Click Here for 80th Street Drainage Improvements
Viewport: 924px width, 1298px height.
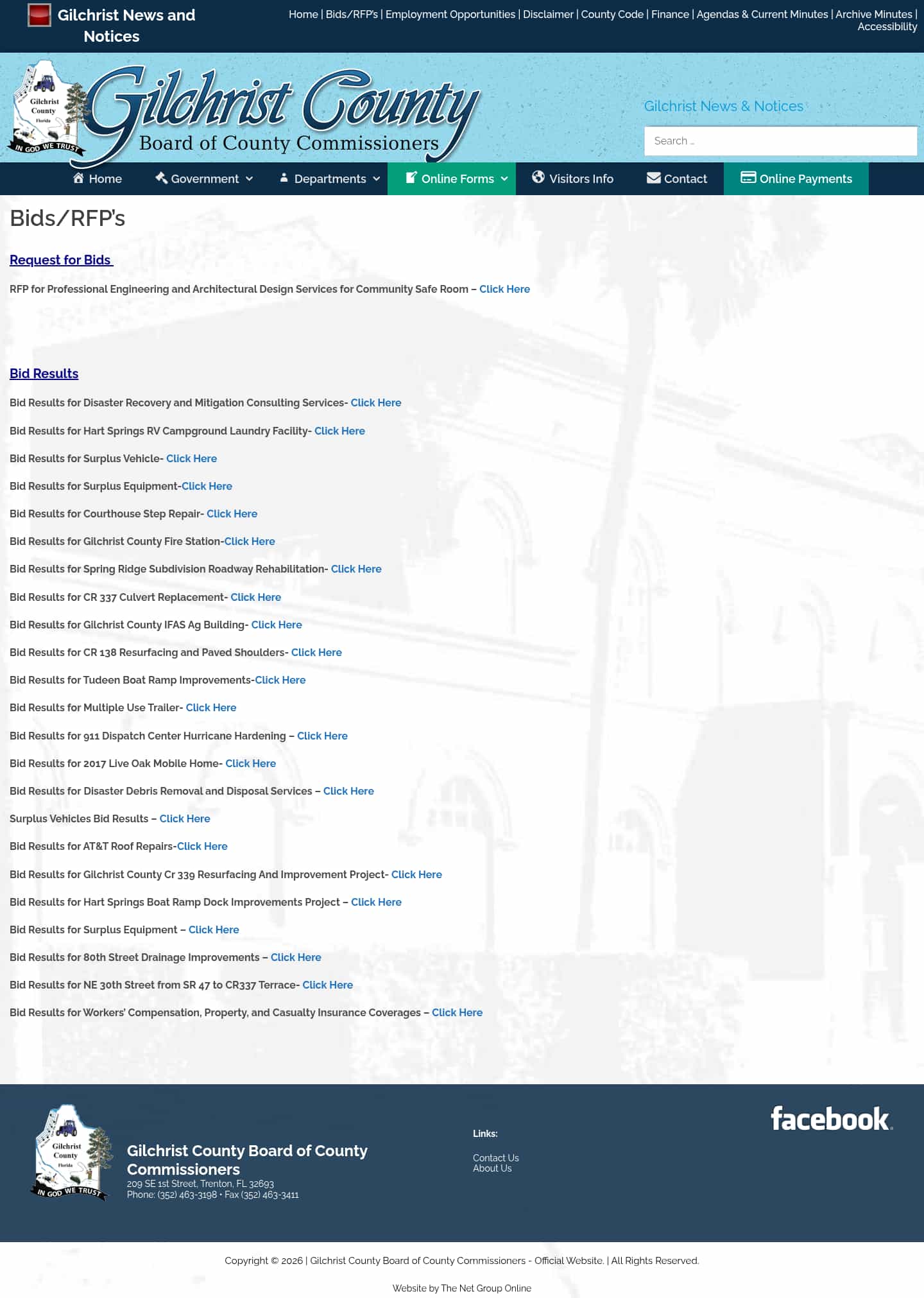(x=296, y=957)
